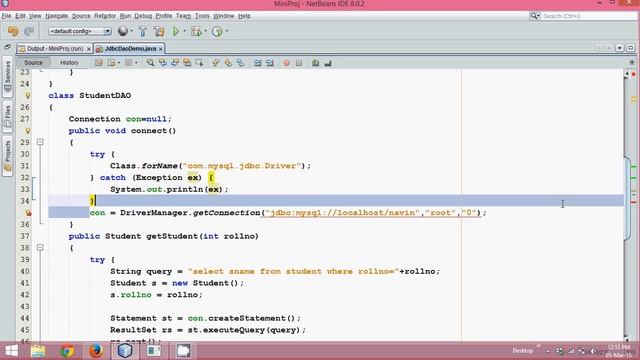Click the Toggle Bookmark icon

pos(240,63)
